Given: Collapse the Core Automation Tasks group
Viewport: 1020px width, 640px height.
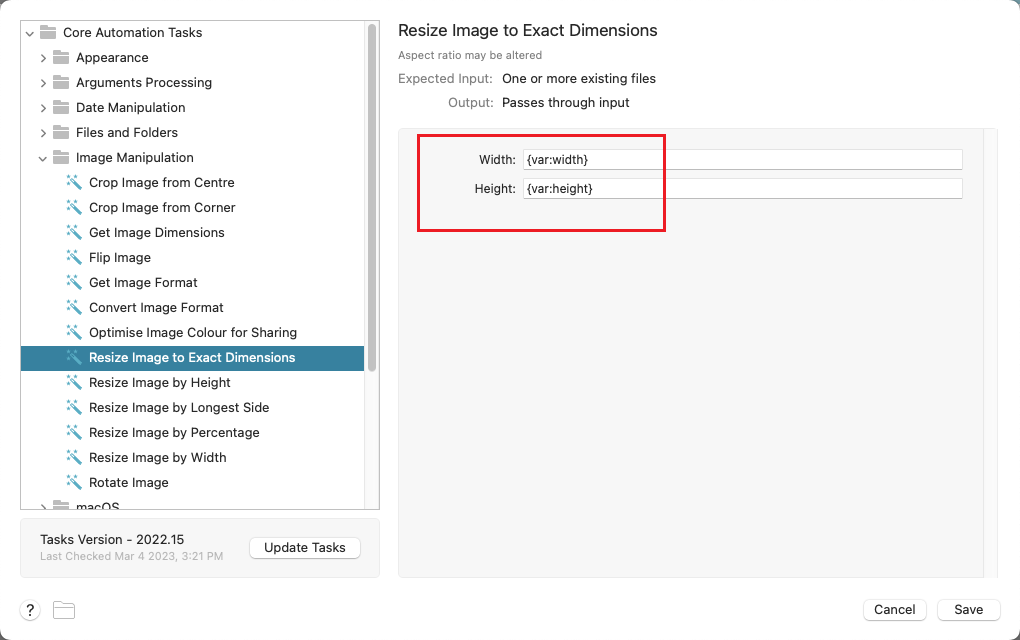Looking at the screenshot, I should (30, 33).
